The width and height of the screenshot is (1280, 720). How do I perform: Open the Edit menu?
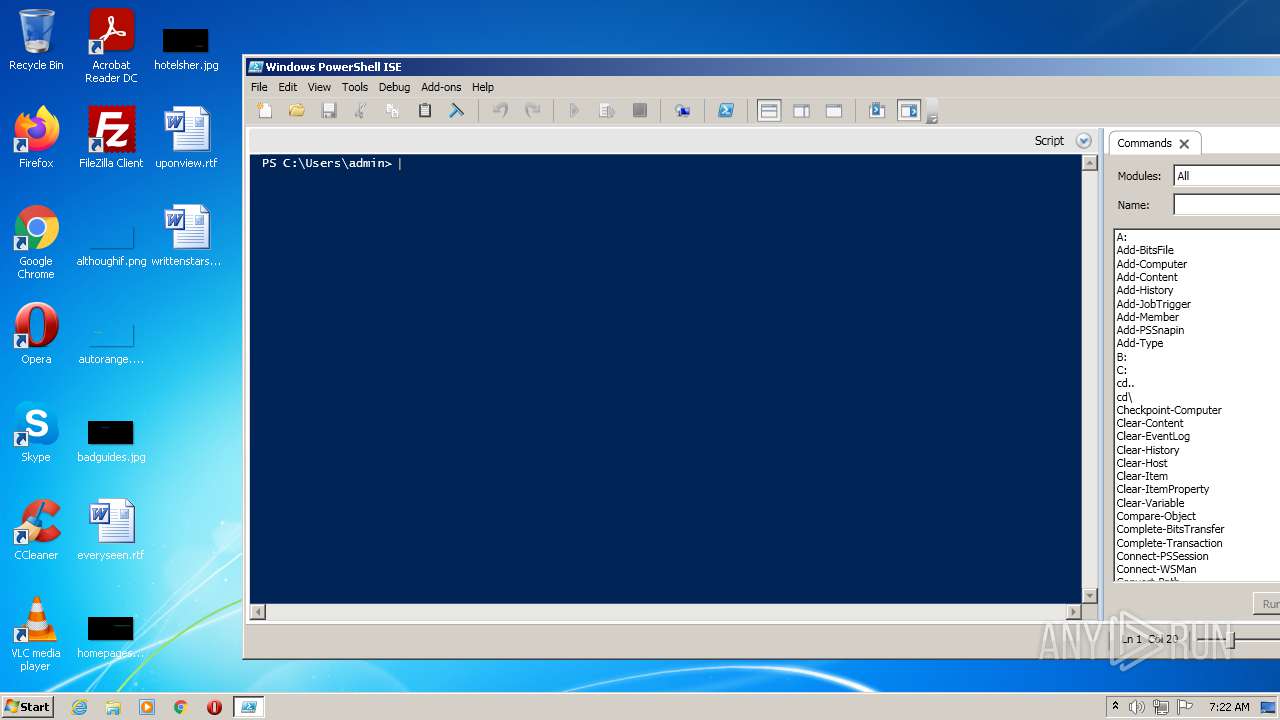click(288, 87)
